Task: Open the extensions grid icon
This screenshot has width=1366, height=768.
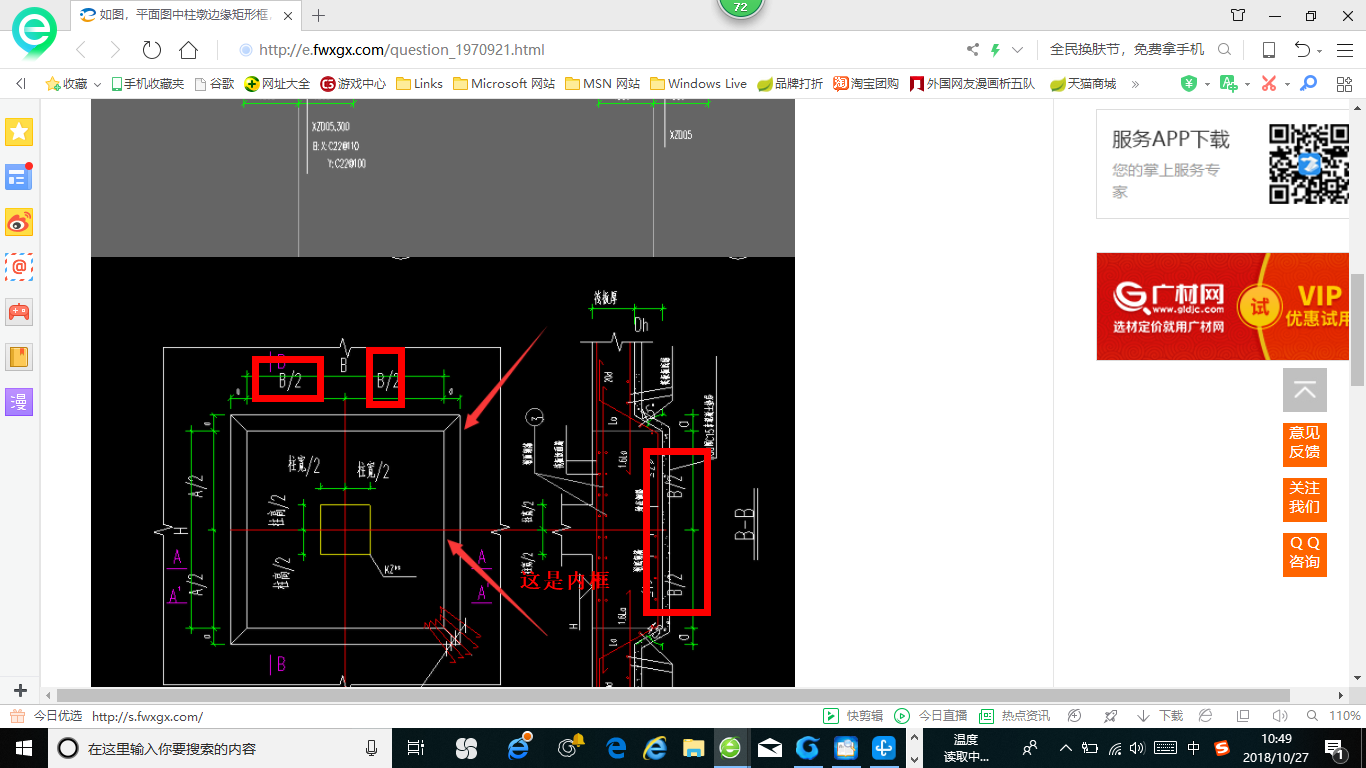Action: click(x=1344, y=84)
